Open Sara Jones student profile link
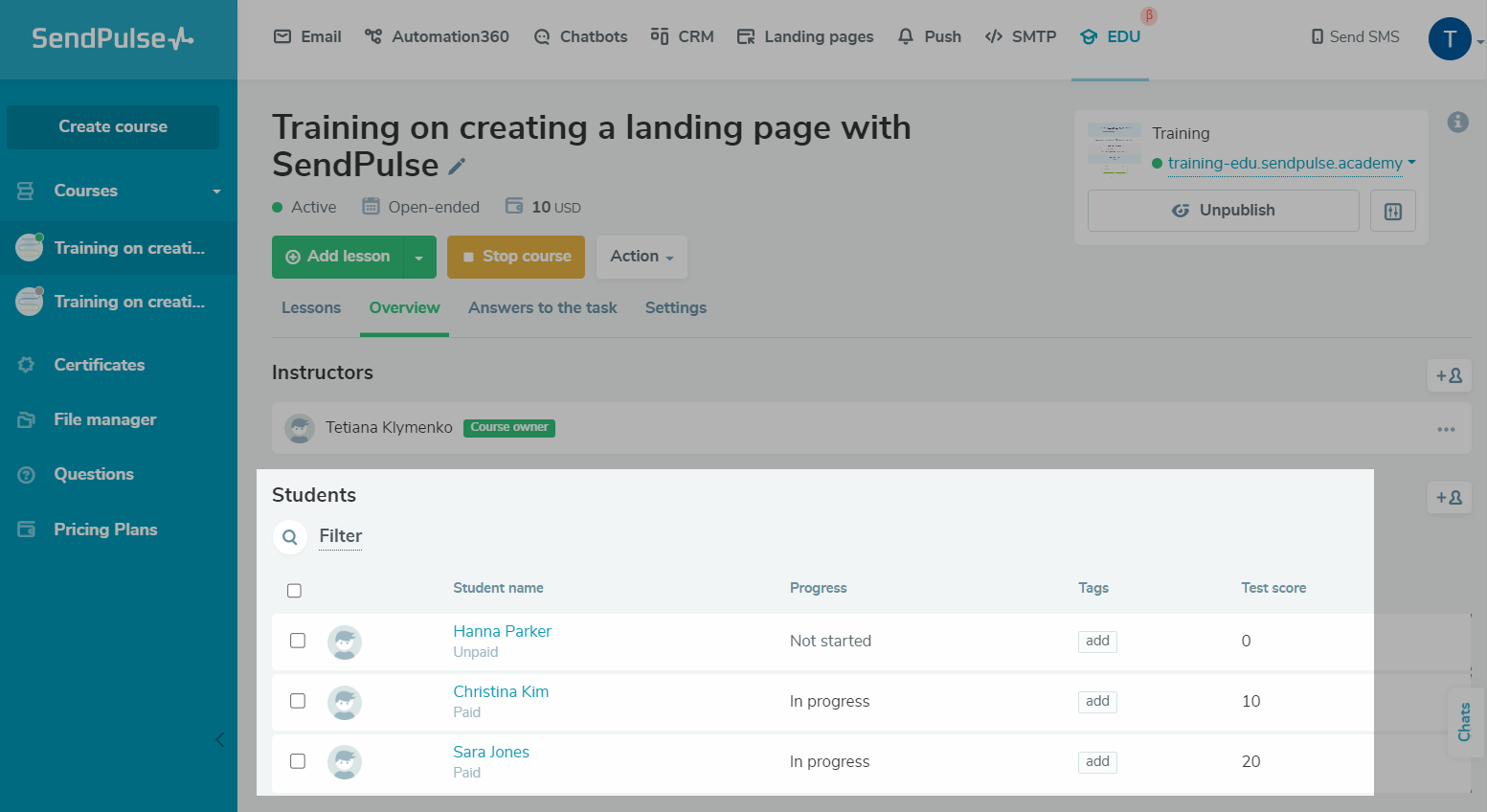Screen dimensions: 1487x812 point(490,753)
